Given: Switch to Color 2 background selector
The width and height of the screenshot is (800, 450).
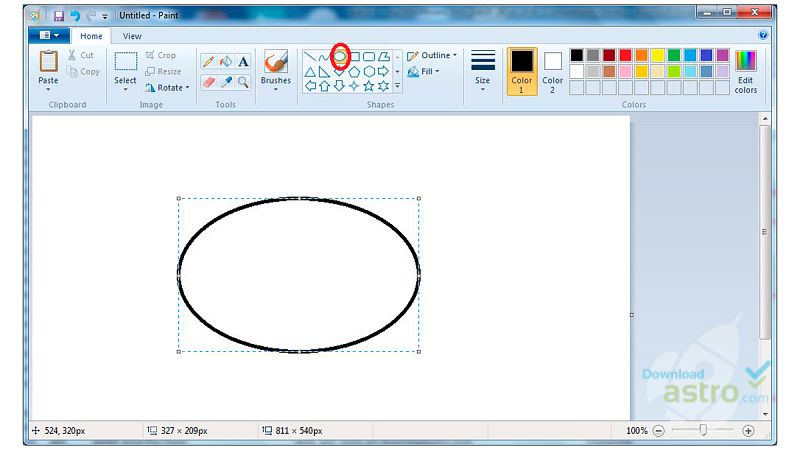Looking at the screenshot, I should (x=553, y=70).
